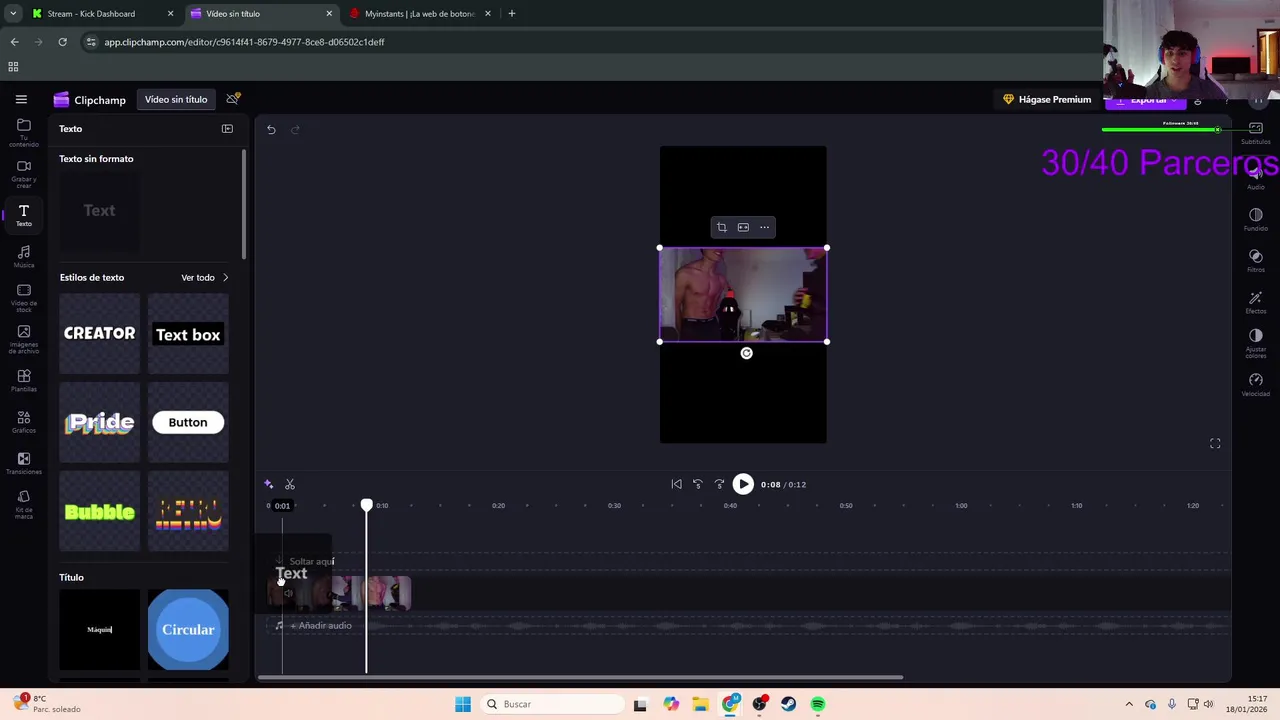Image resolution: width=1280 pixels, height=720 pixels.
Task: Open the Tu contenido sidebar tab
Action: tap(24, 132)
